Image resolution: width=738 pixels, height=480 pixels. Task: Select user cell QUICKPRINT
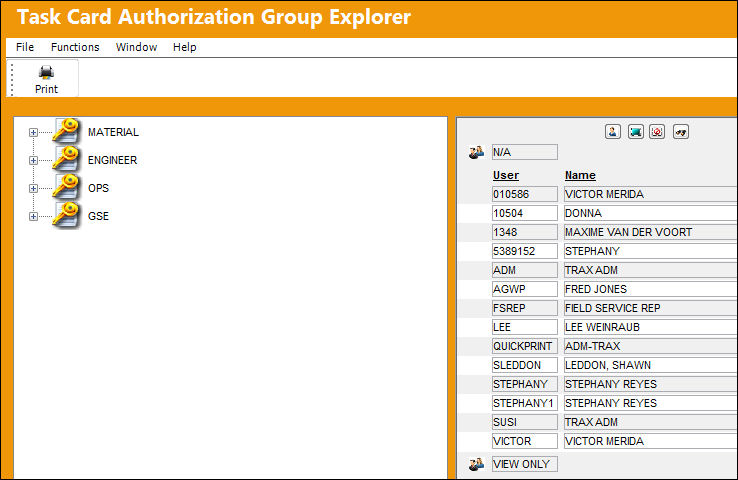click(x=525, y=346)
